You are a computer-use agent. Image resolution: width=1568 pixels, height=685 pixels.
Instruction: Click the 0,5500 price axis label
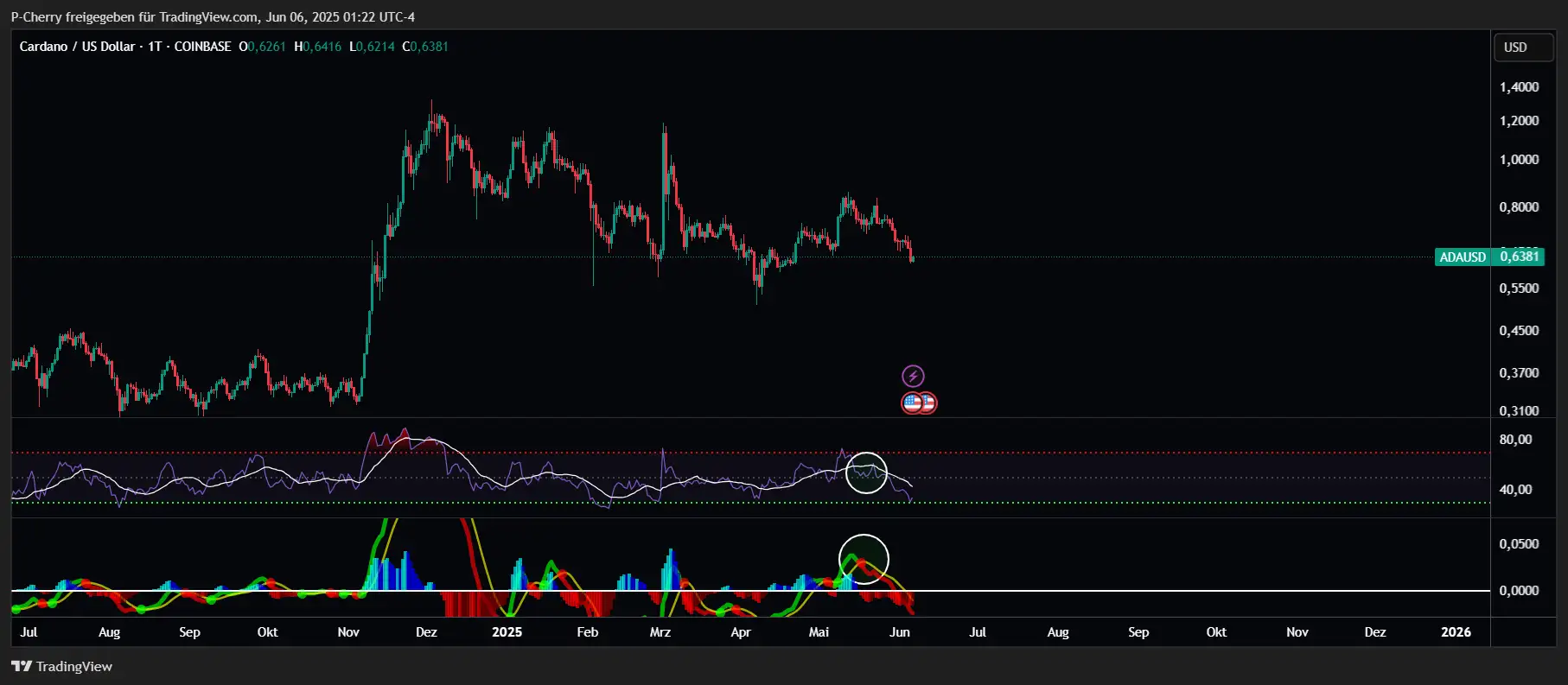coord(1519,289)
